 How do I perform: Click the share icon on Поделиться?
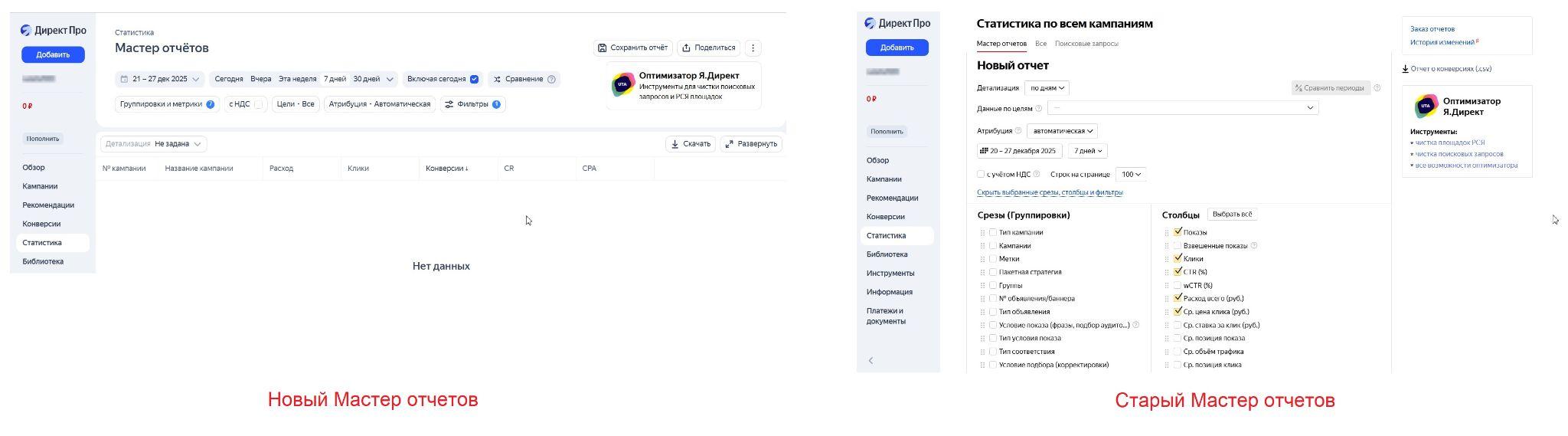coord(687,48)
